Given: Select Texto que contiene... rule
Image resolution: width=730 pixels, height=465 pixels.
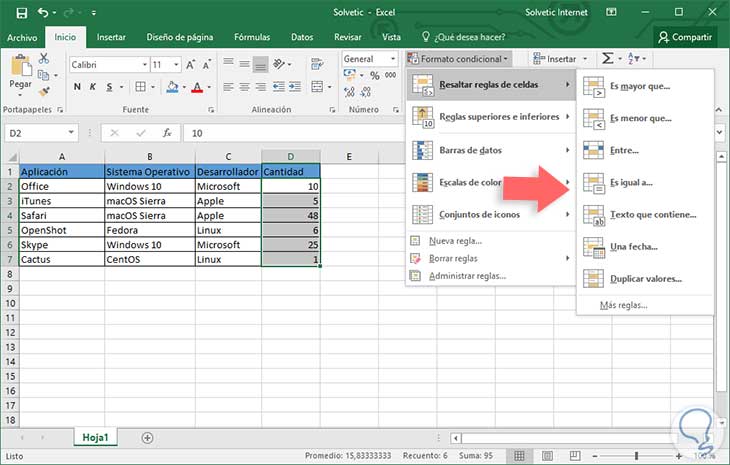Looking at the screenshot, I should point(645,215).
